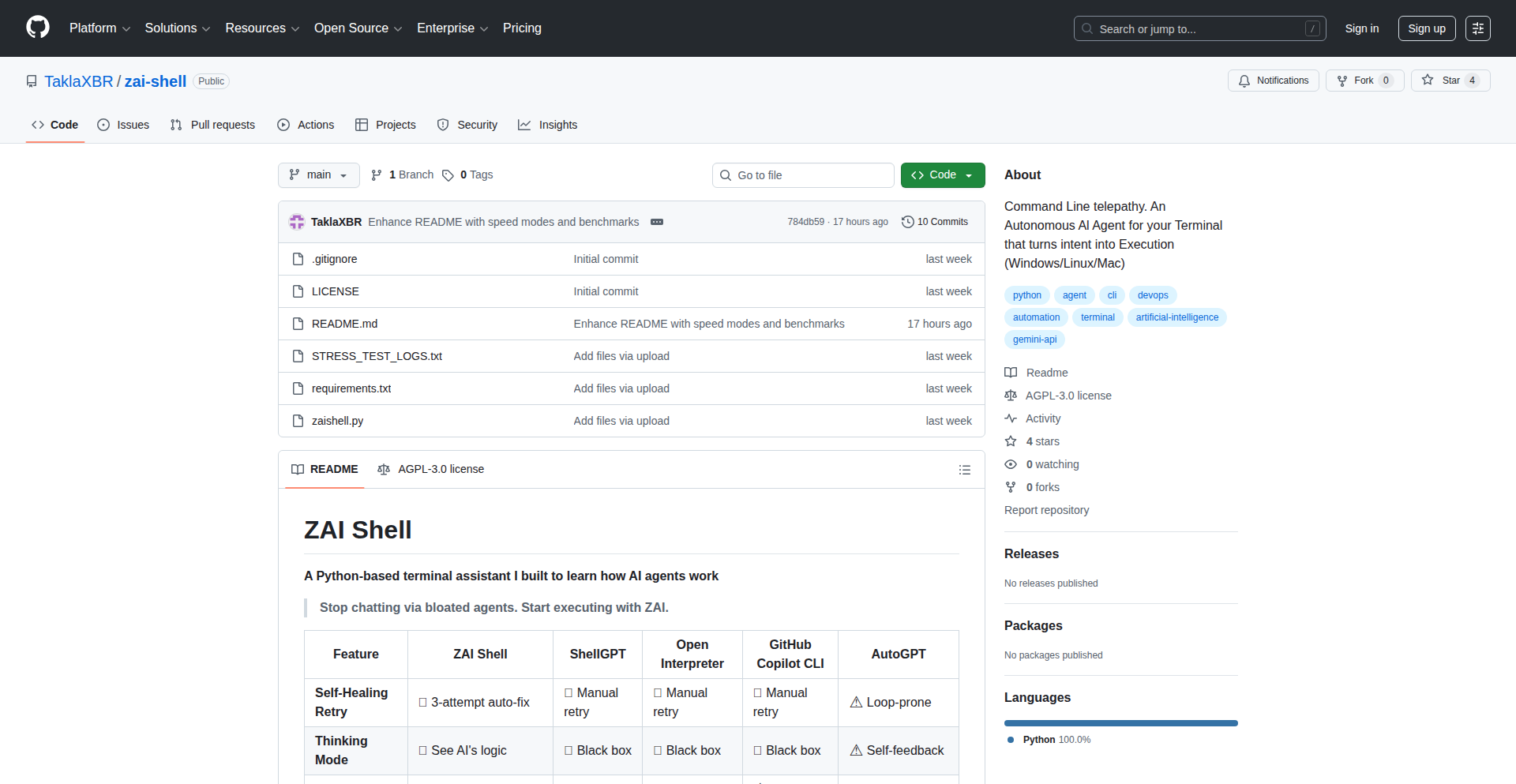Expand the Platform navigation menu

pyautogui.click(x=99, y=28)
